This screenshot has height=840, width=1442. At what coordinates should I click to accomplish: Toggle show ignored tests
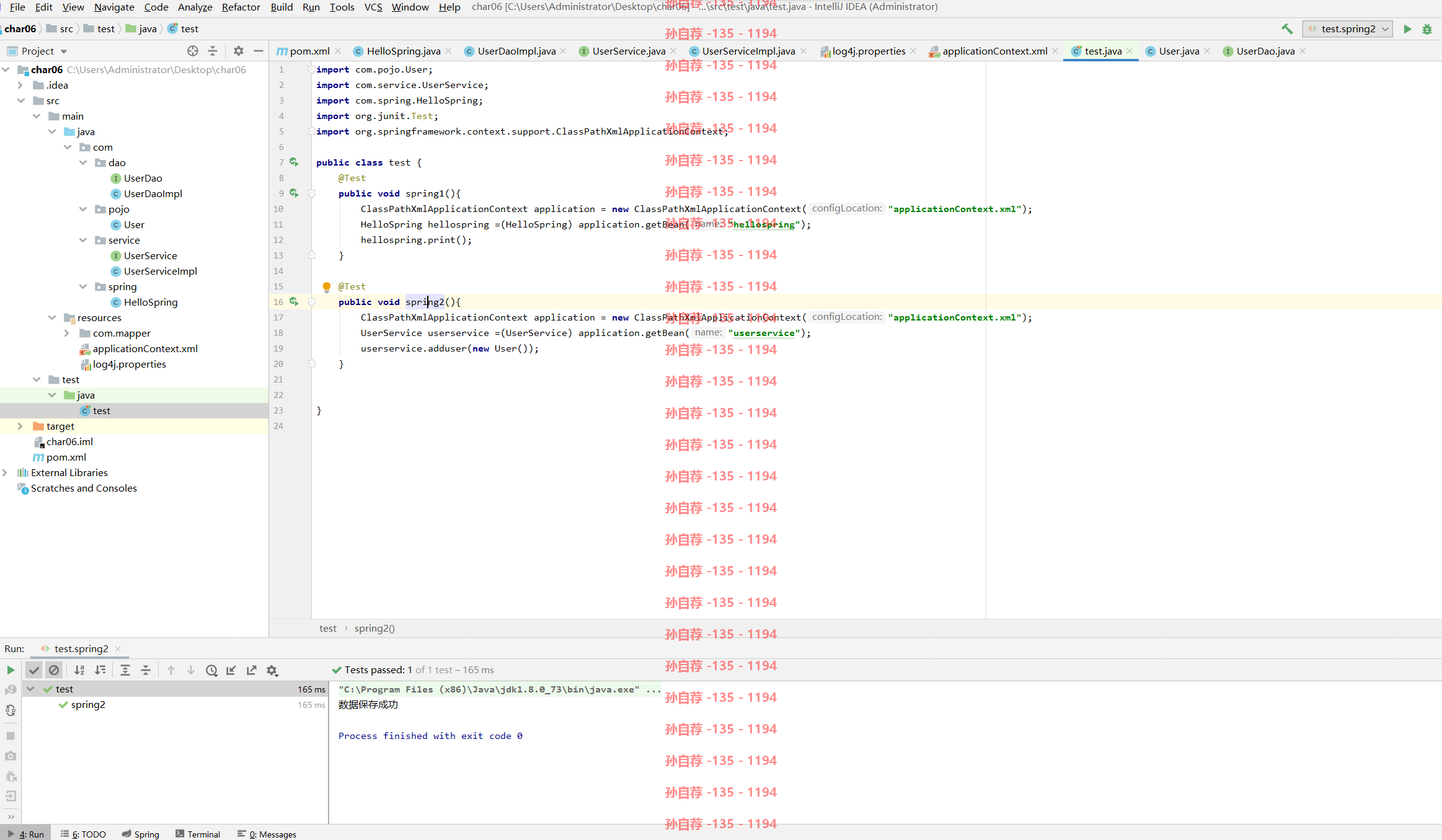coord(54,670)
